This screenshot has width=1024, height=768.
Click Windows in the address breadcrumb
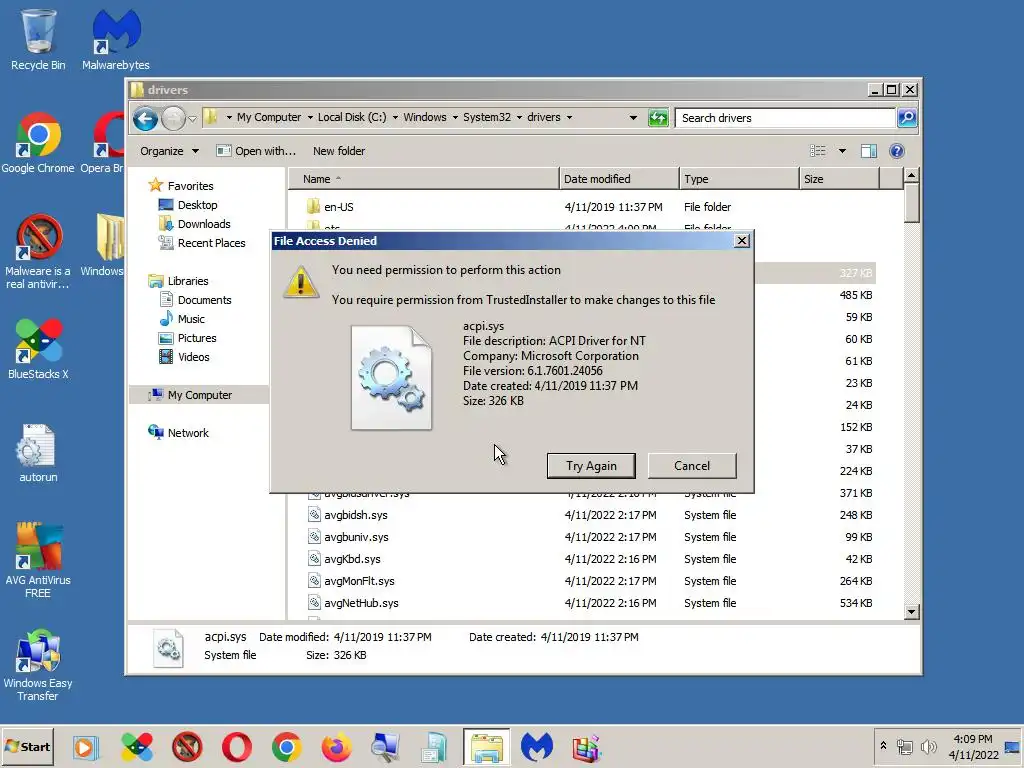click(x=424, y=118)
